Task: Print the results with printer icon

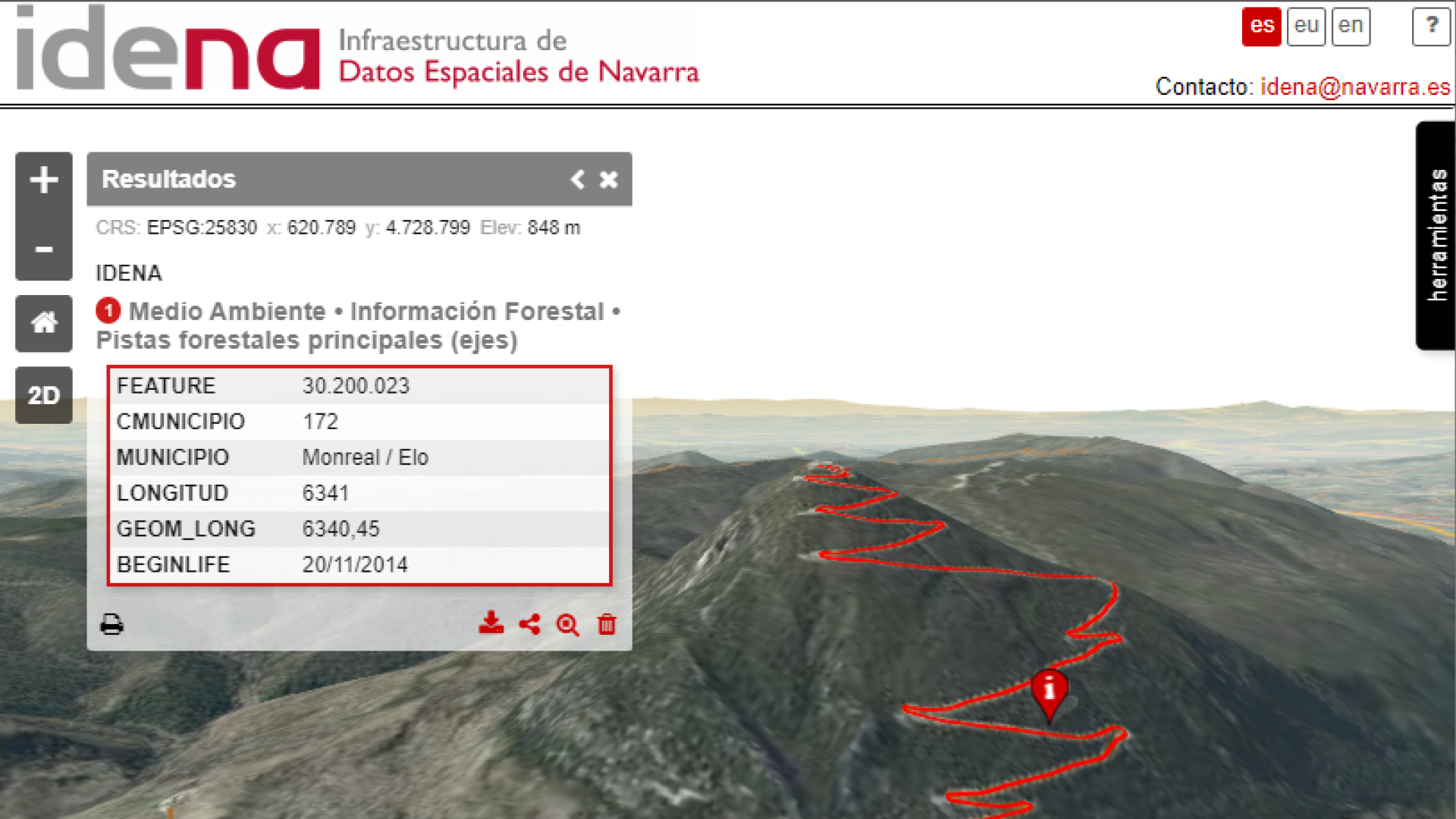Action: click(x=111, y=624)
